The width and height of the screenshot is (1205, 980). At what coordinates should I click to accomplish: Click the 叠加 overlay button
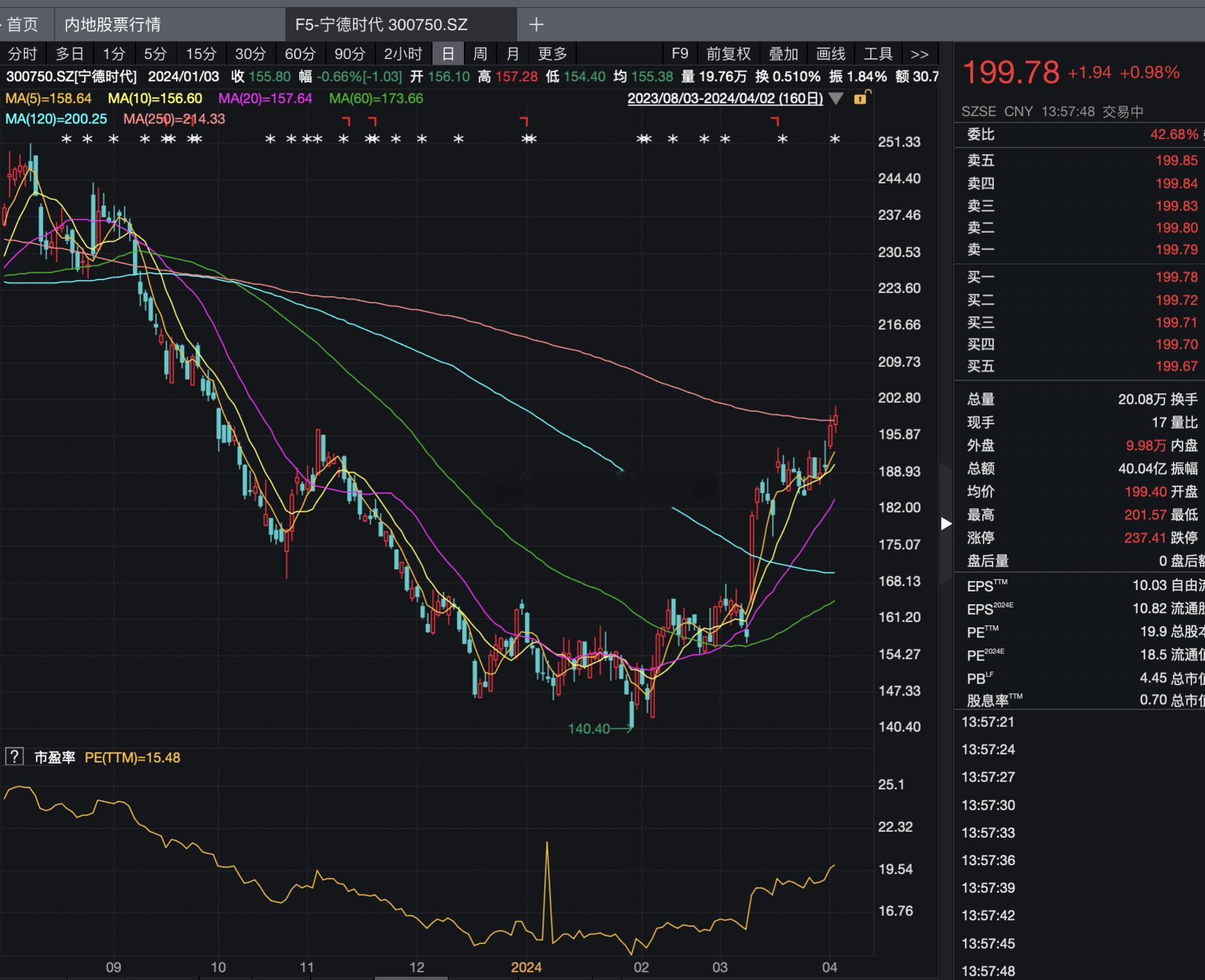tap(783, 55)
